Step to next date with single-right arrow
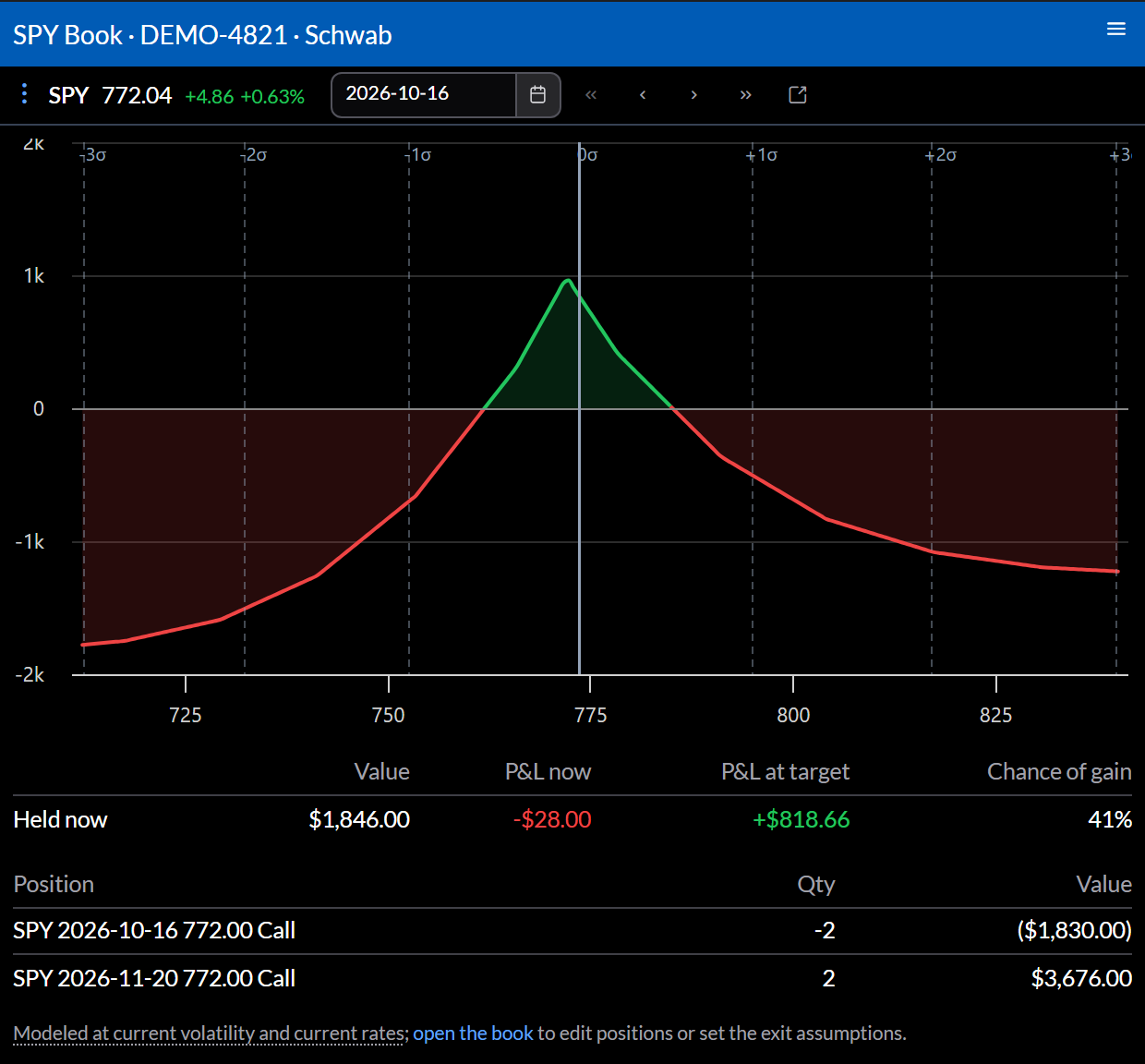This screenshot has width=1145, height=1064. pyautogui.click(x=694, y=95)
